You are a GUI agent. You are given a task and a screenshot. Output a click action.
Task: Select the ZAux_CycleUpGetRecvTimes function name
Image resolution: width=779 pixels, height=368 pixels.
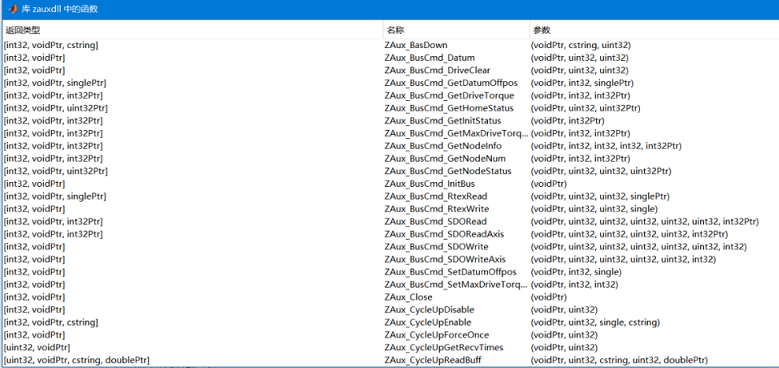point(444,347)
